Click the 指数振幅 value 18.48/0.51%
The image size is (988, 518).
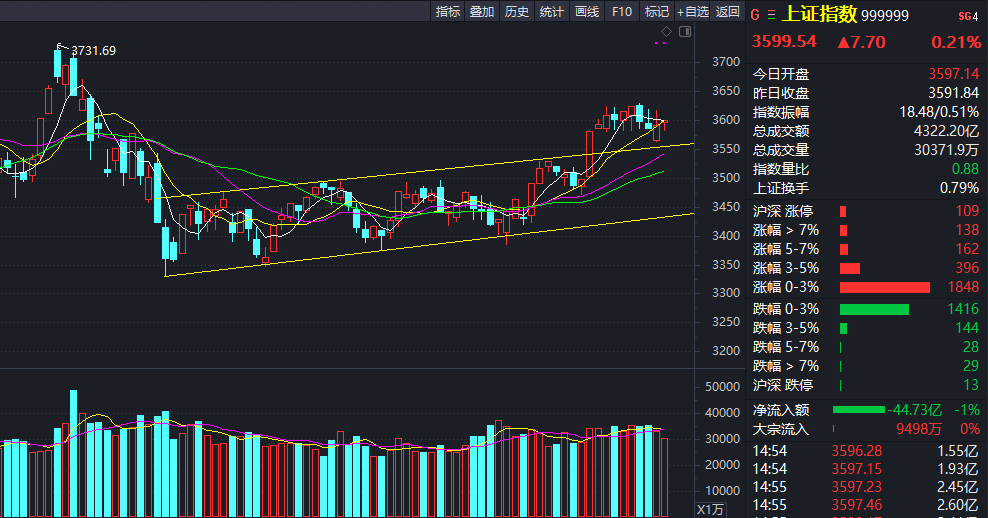(939, 112)
